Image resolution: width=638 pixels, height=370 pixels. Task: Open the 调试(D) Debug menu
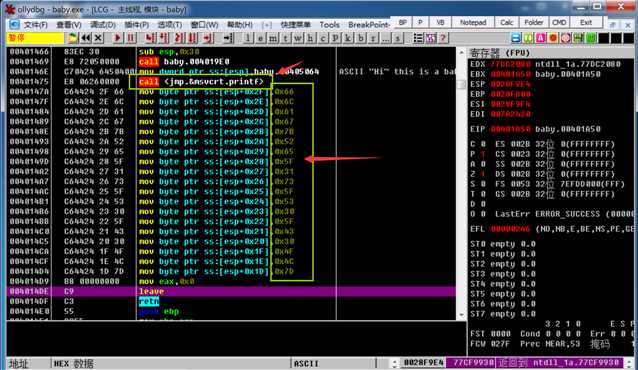pos(103,25)
